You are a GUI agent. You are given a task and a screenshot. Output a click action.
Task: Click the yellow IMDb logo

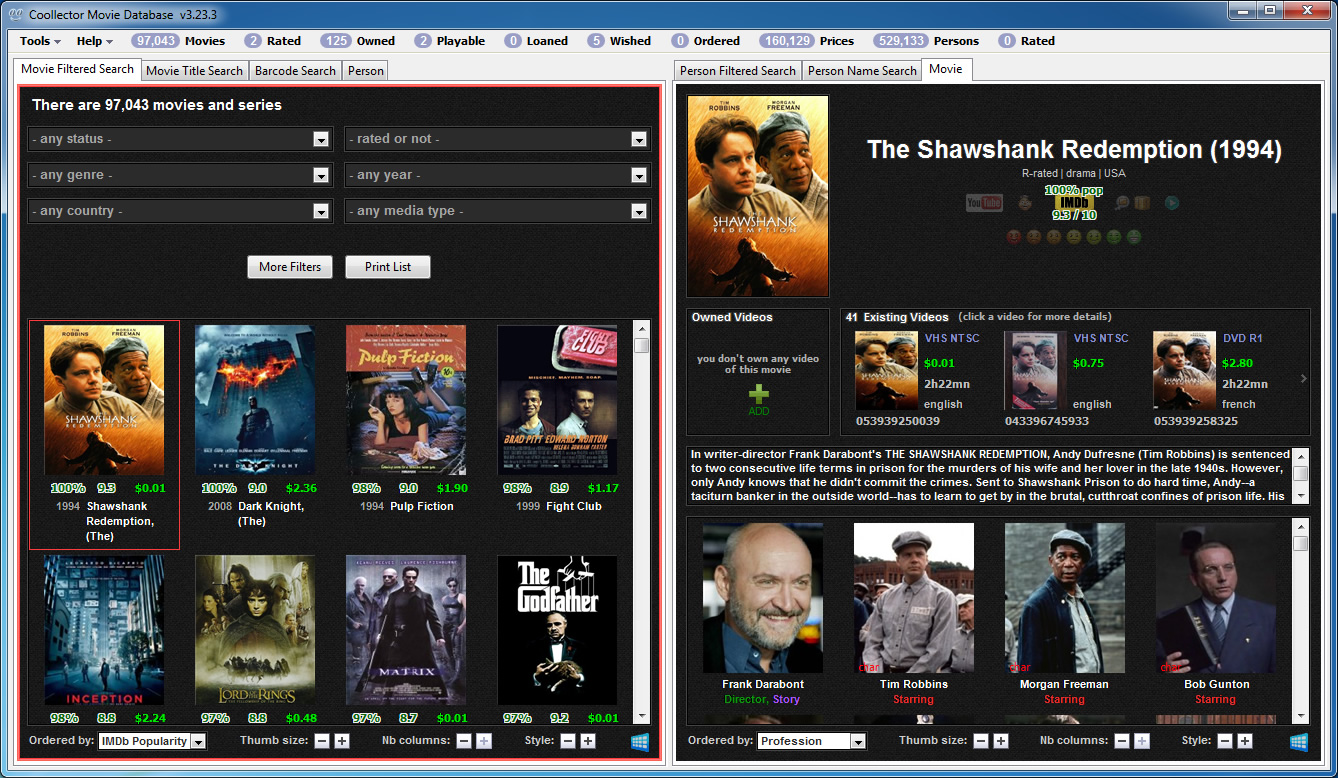coord(1073,202)
